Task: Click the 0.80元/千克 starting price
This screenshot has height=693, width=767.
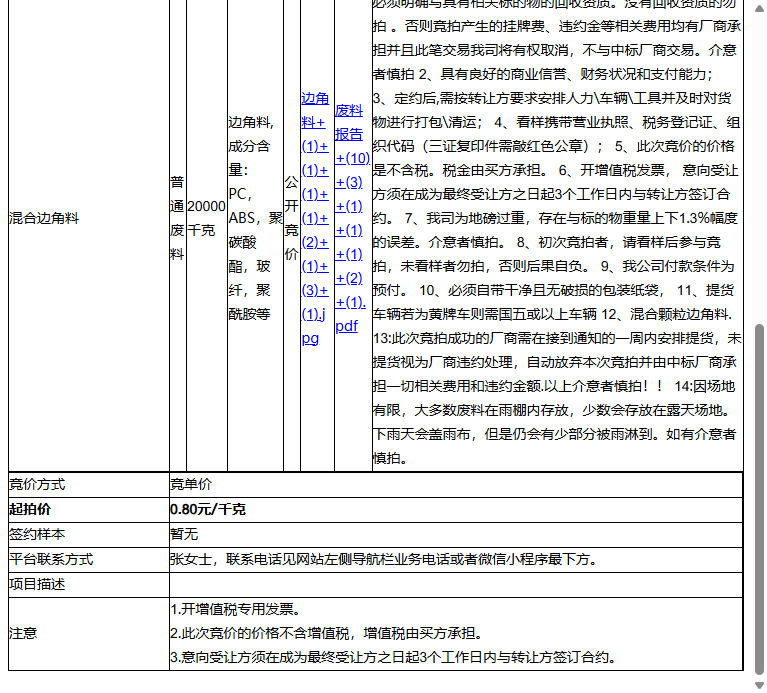Action: (x=208, y=510)
